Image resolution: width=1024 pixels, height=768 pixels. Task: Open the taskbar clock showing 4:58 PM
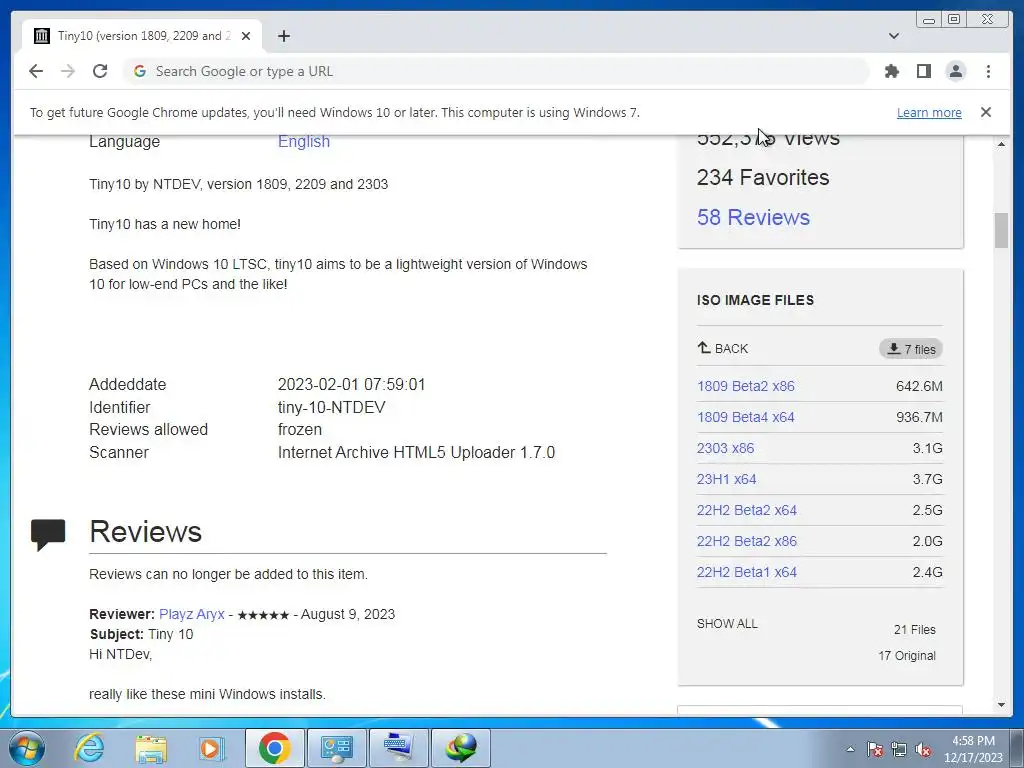point(972,749)
